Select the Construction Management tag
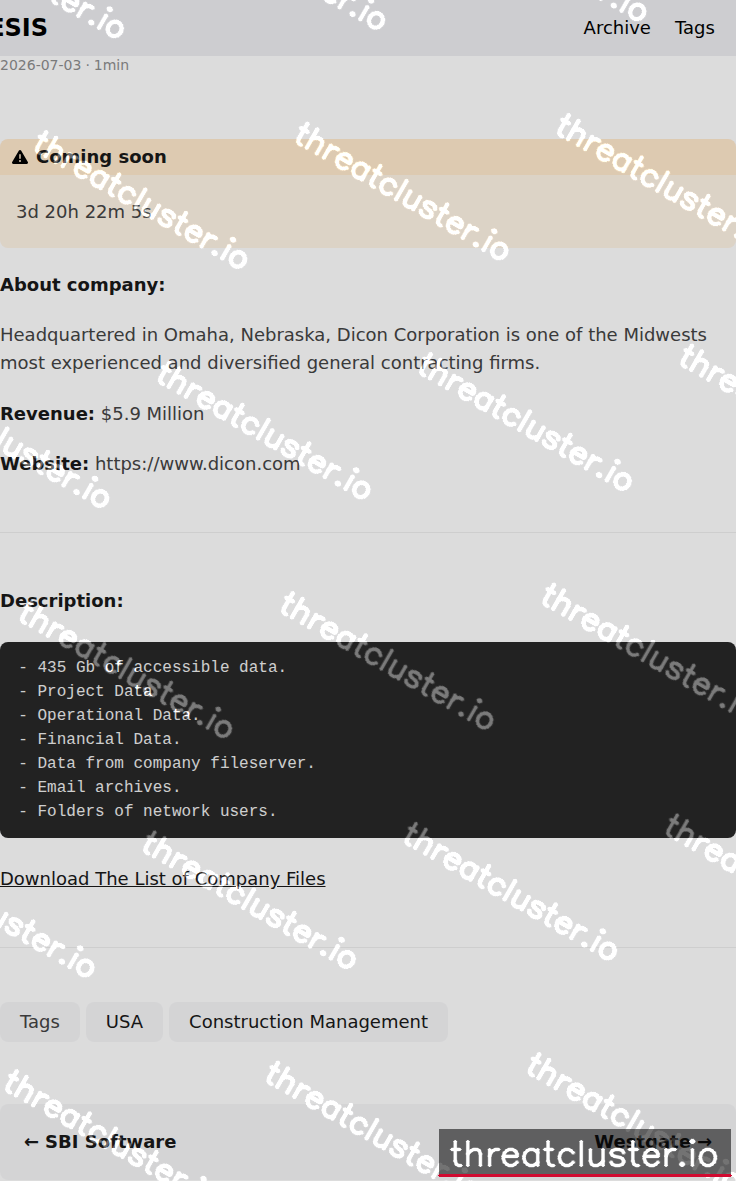The width and height of the screenshot is (736, 1181). [308, 1022]
